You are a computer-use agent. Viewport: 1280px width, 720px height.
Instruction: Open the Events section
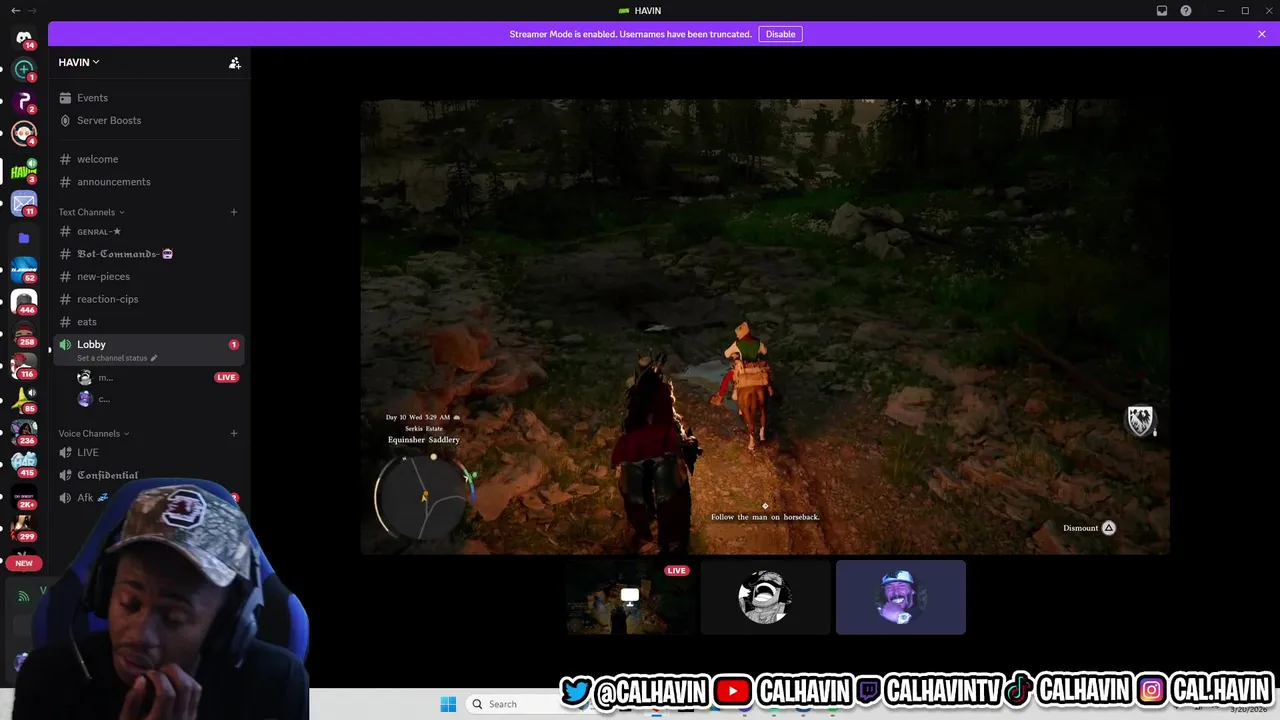click(148, 98)
